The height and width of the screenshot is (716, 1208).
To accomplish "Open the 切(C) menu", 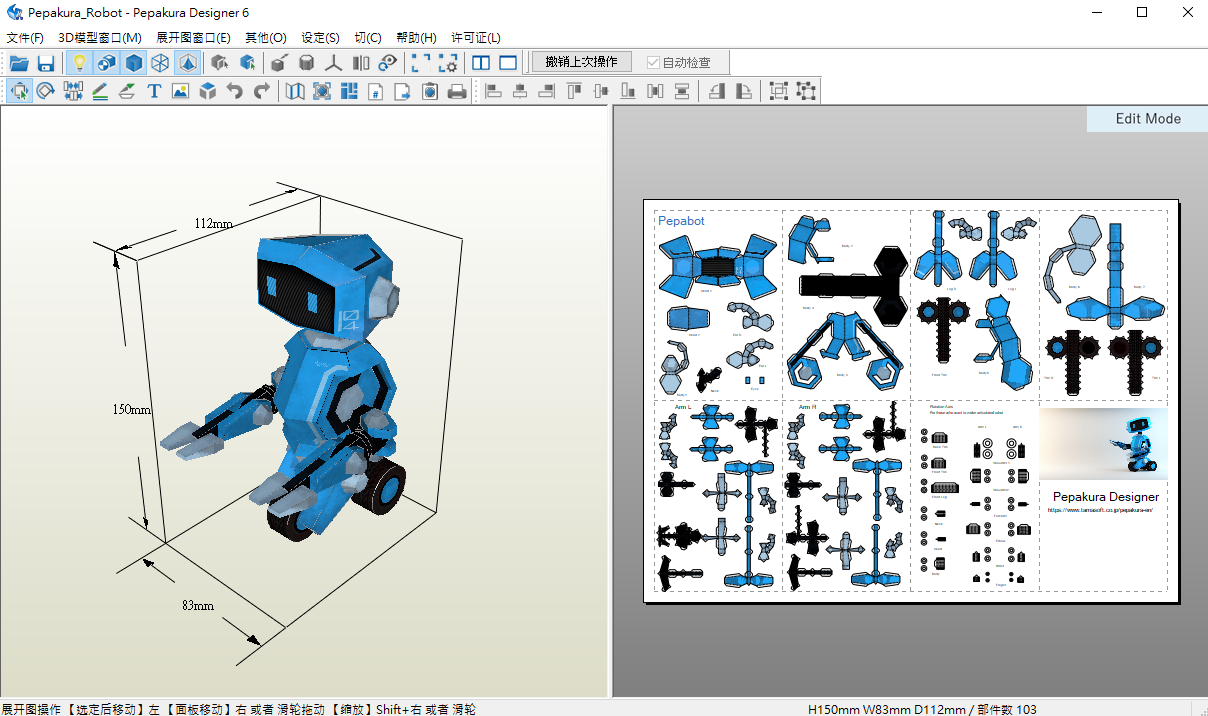I will [368, 38].
